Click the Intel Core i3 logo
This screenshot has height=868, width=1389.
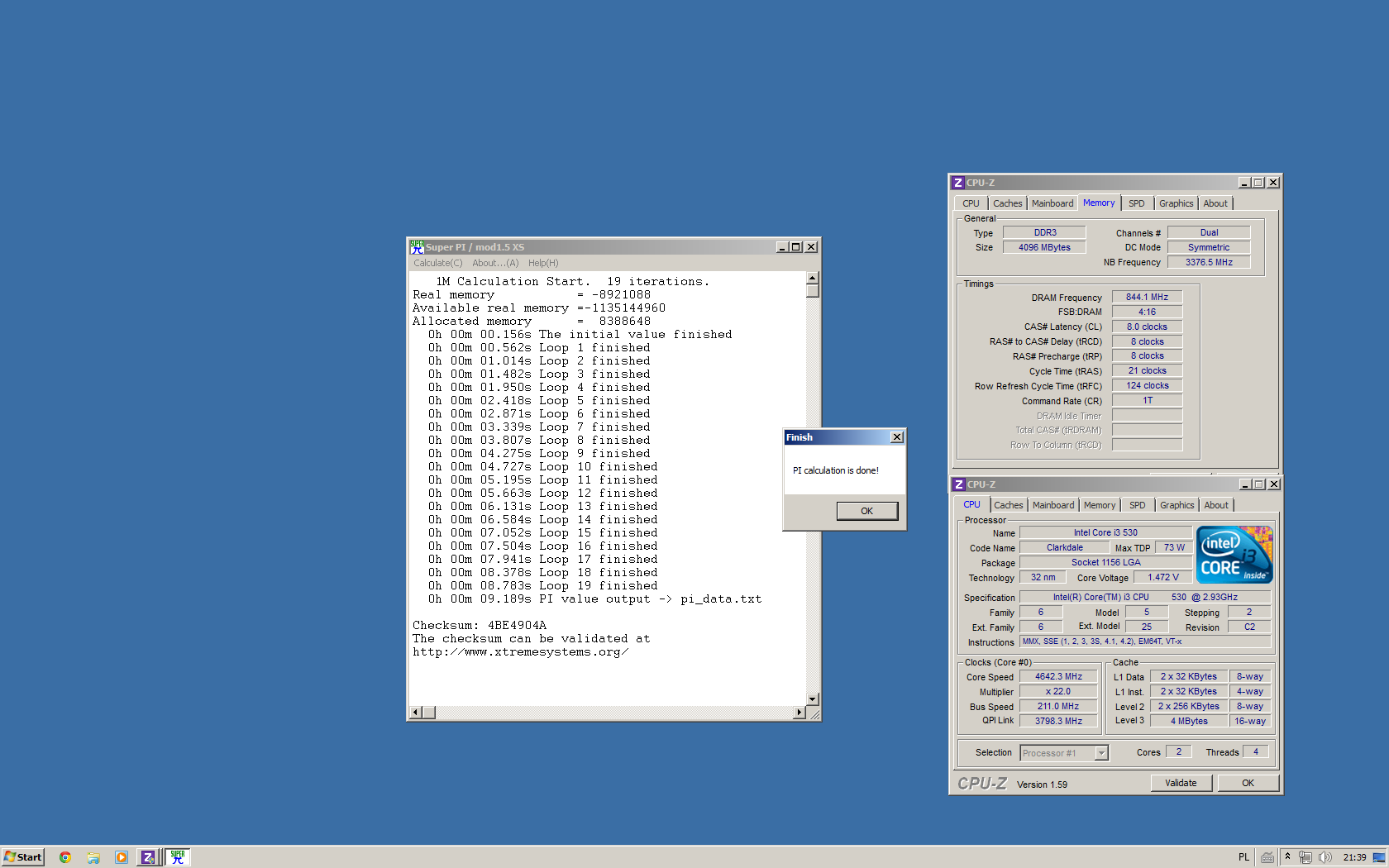pos(1234,555)
